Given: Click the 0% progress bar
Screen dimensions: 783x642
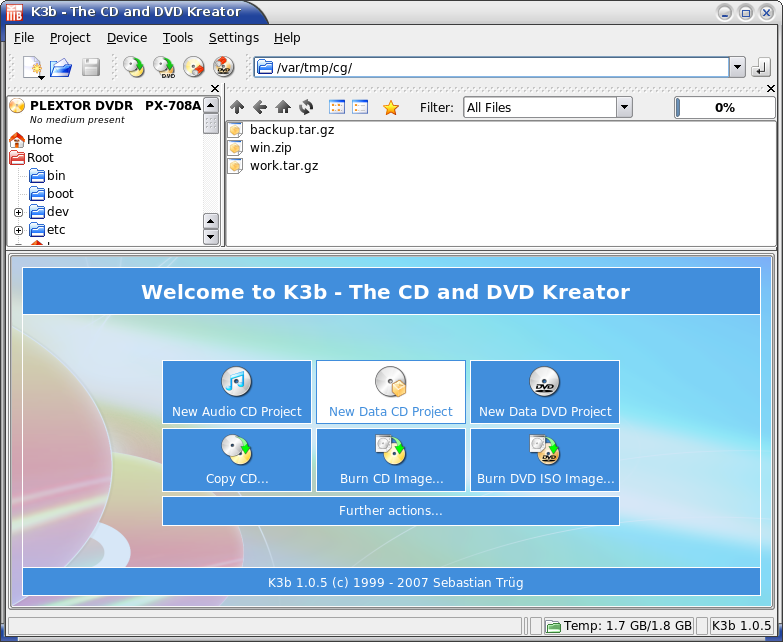Looking at the screenshot, I should pyautogui.click(x=725, y=107).
